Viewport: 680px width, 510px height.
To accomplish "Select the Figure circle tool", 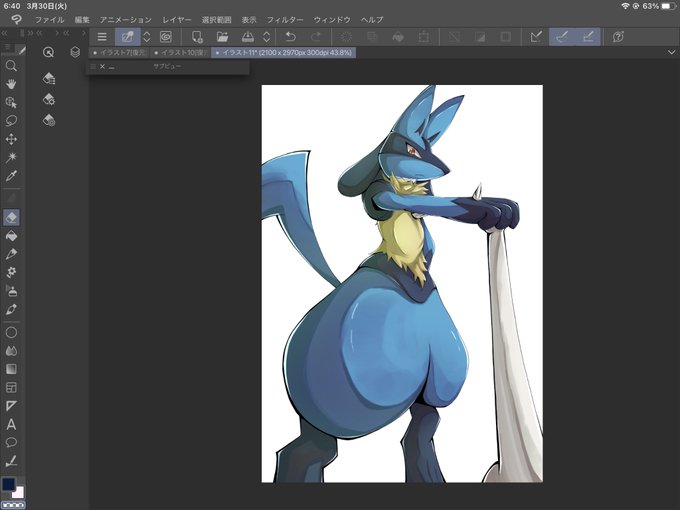I will click(x=11, y=333).
